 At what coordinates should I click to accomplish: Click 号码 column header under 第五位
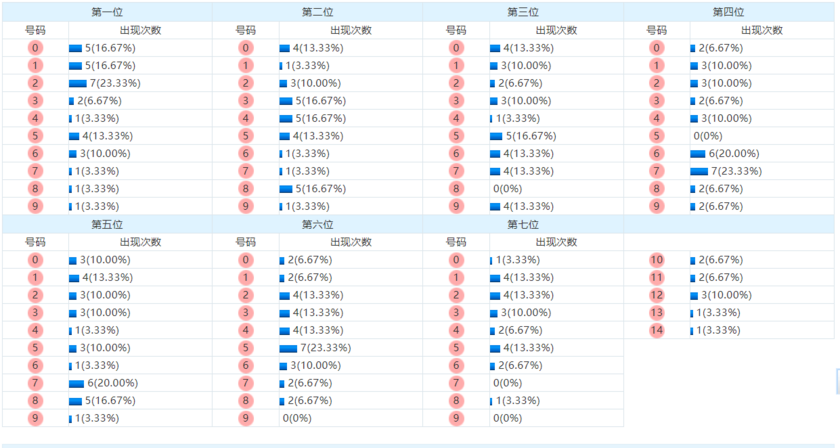click(x=35, y=242)
